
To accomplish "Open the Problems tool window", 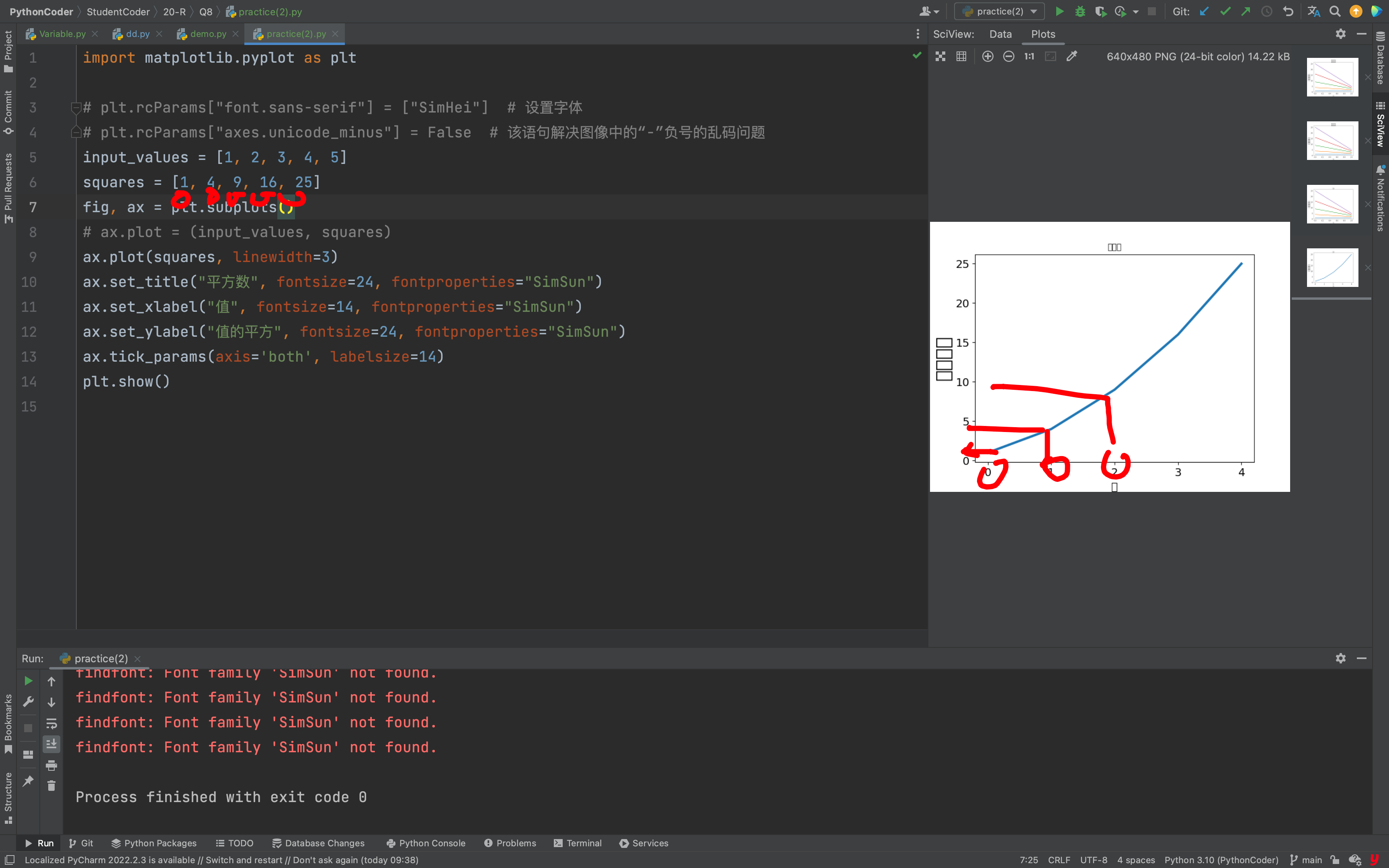I will point(510,843).
